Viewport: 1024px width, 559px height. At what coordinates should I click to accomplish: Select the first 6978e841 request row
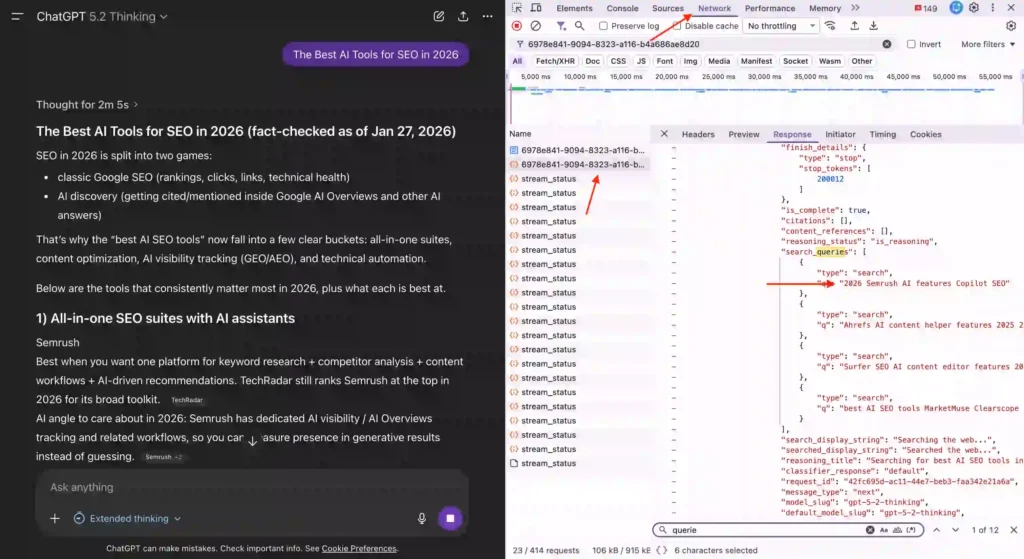click(x=578, y=150)
